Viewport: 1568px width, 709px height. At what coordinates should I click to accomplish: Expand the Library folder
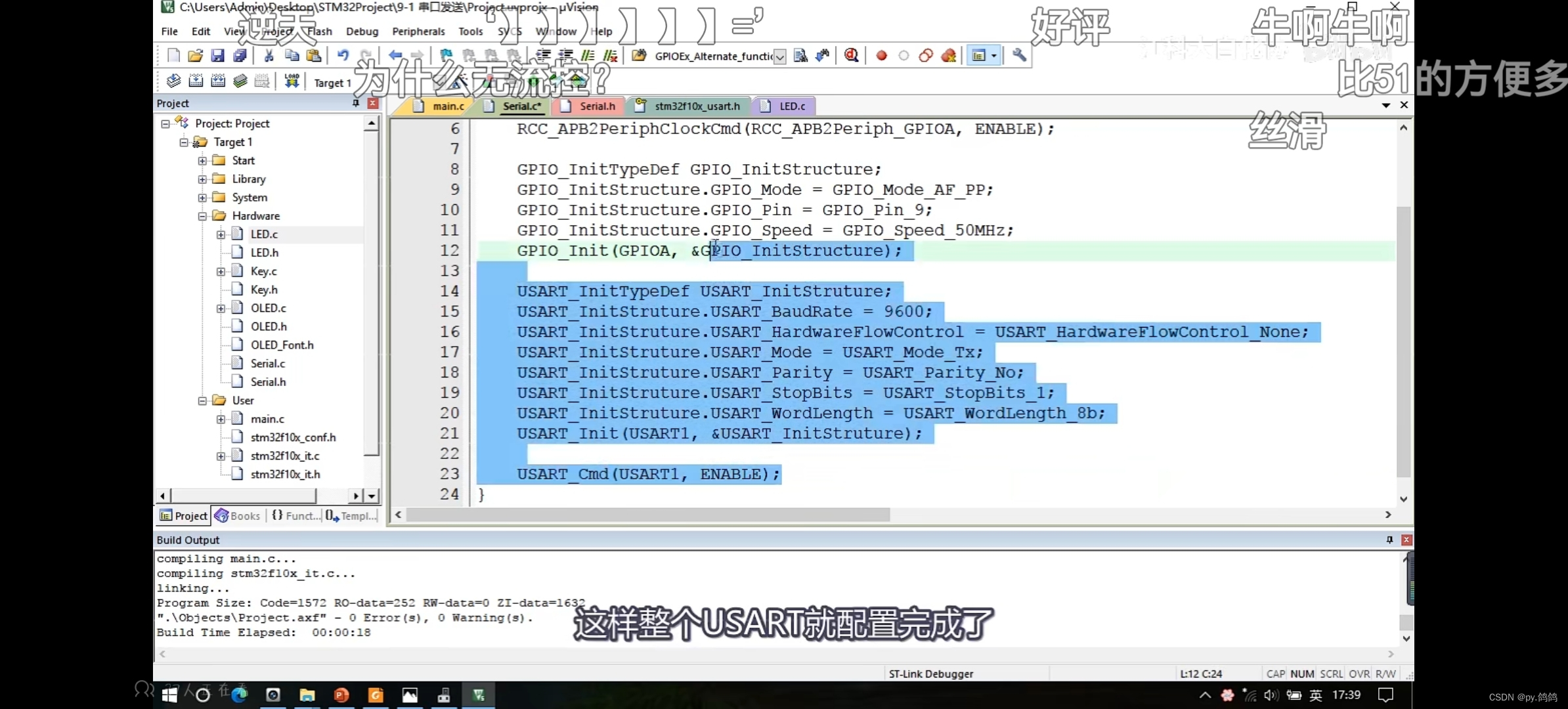tap(202, 179)
